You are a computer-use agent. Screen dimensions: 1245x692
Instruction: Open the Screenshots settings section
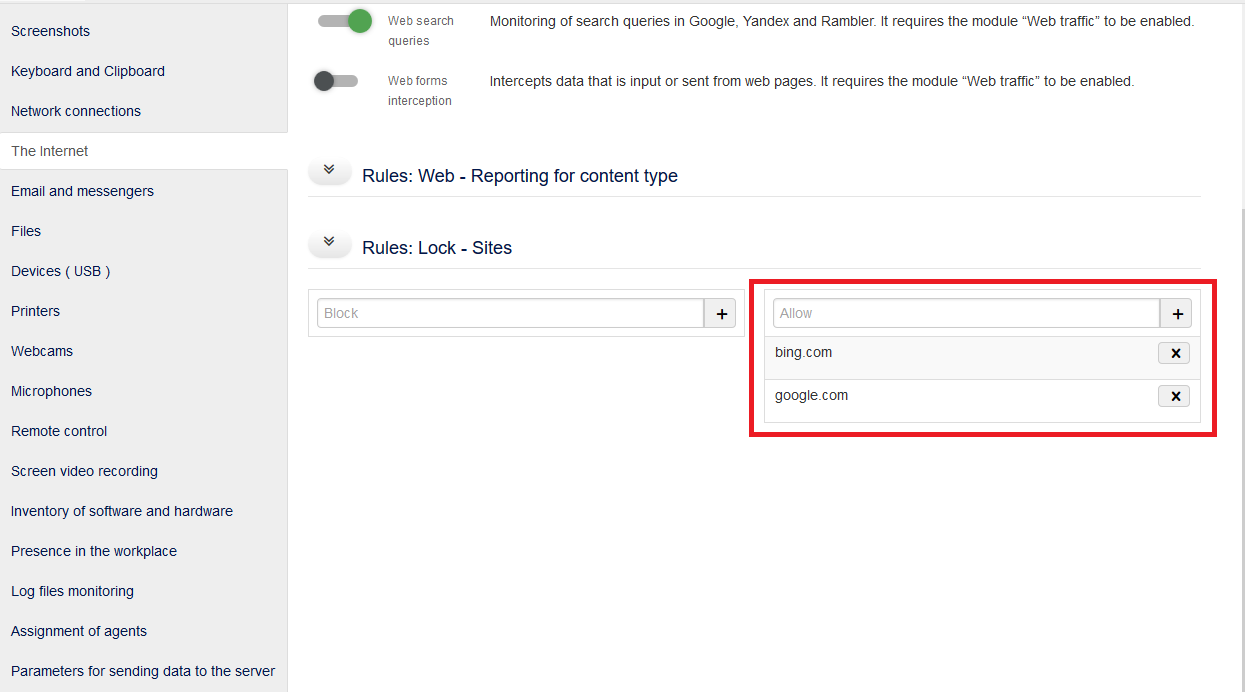(50, 31)
